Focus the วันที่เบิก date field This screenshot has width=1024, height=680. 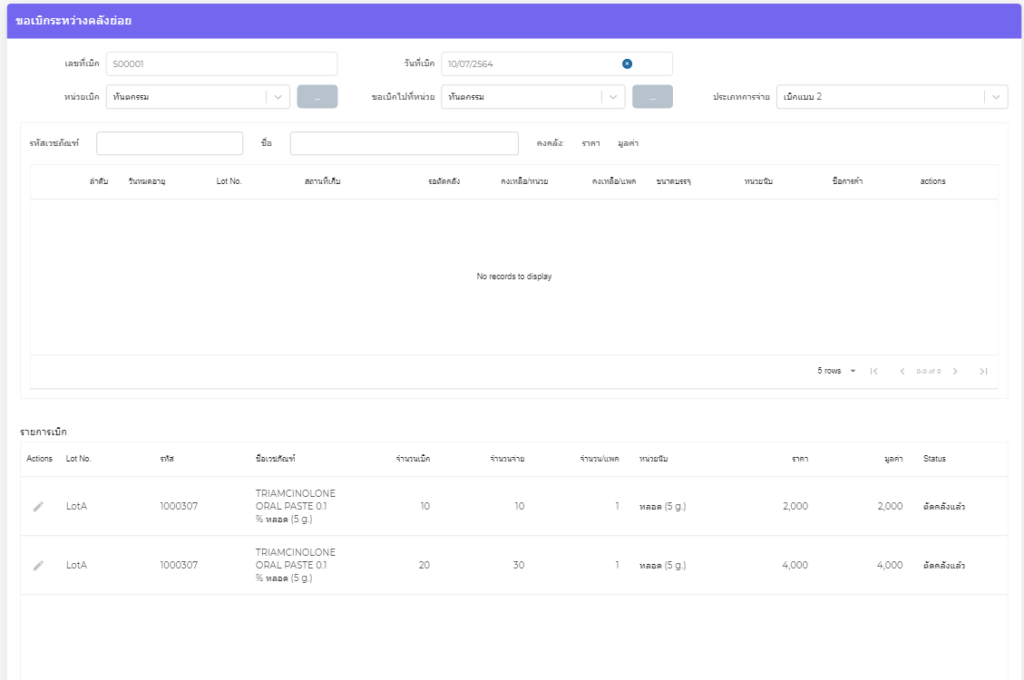coord(530,64)
